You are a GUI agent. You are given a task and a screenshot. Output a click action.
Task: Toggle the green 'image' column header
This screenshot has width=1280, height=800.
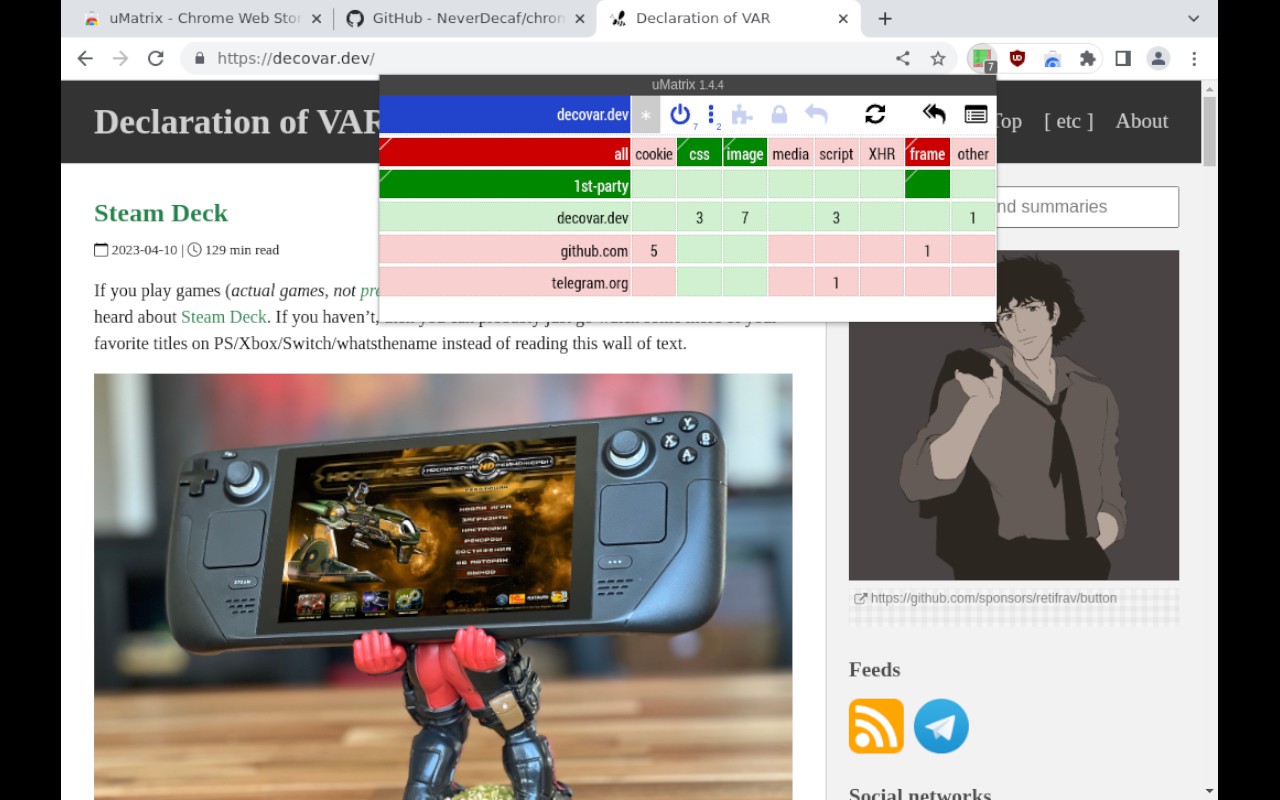pyautogui.click(x=745, y=153)
